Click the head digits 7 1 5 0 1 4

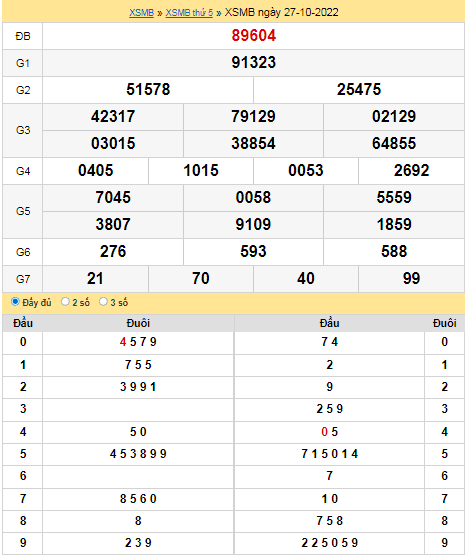pos(329,454)
